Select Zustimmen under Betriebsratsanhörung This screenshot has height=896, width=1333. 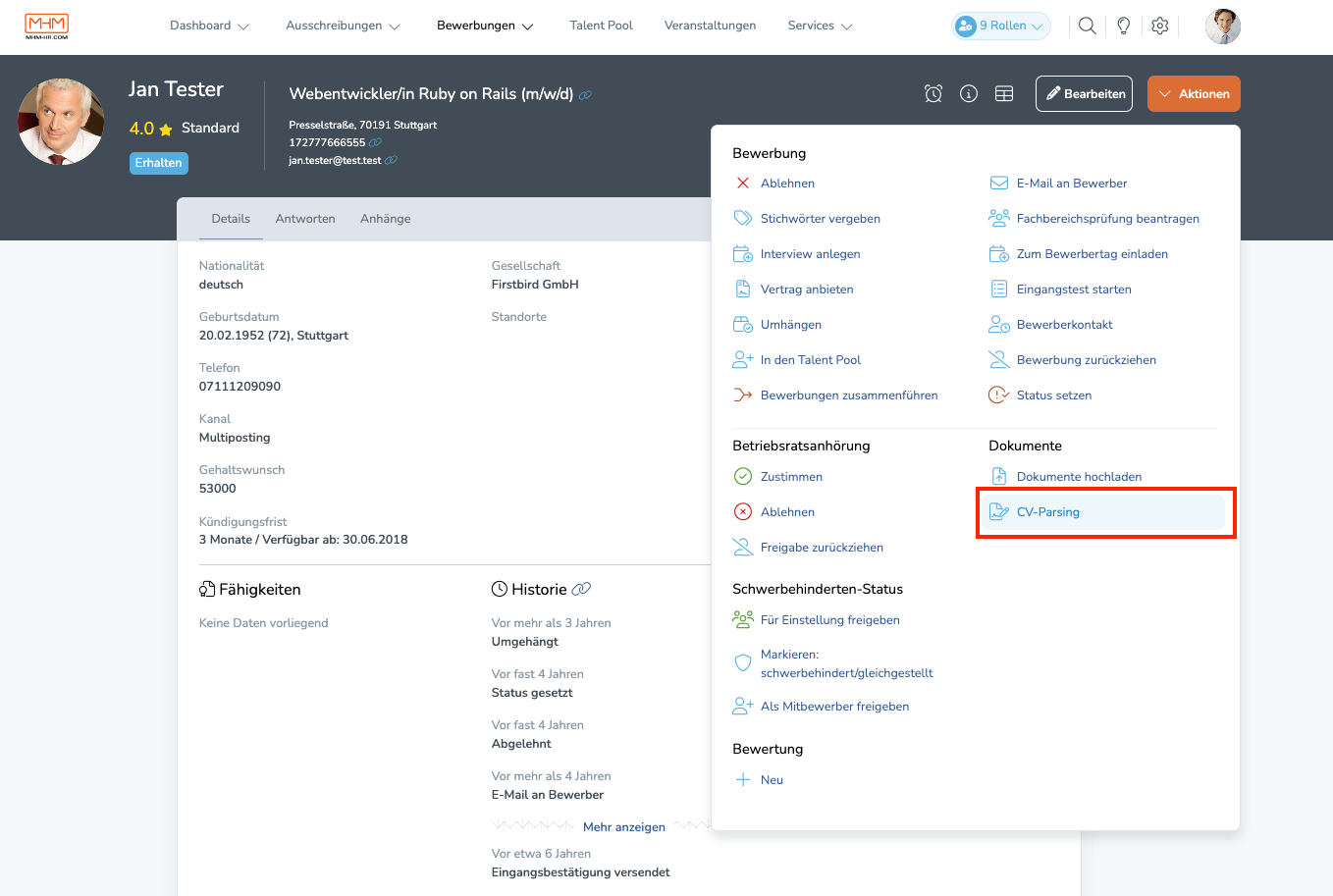point(778,477)
